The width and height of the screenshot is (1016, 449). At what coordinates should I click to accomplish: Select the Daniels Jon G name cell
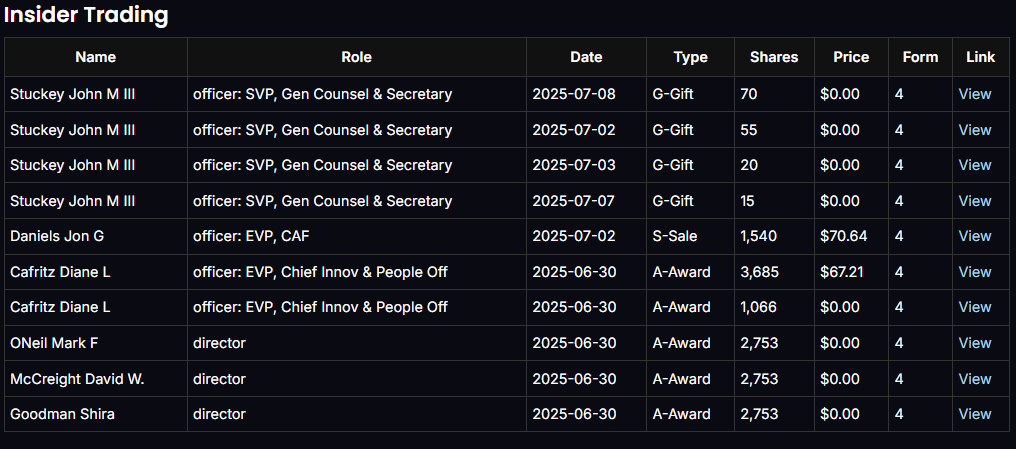(57, 236)
